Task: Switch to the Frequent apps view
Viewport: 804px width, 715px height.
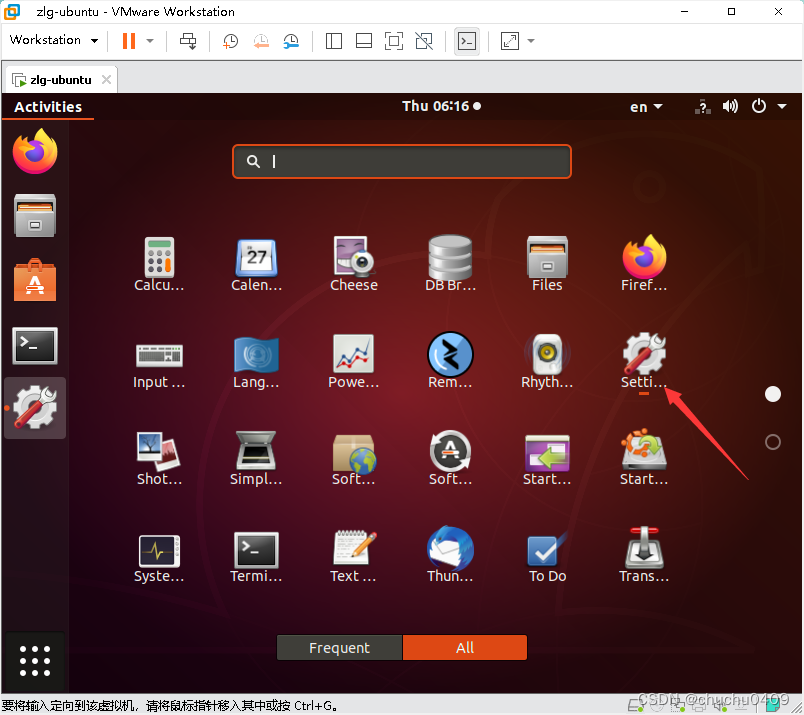Action: point(339,648)
